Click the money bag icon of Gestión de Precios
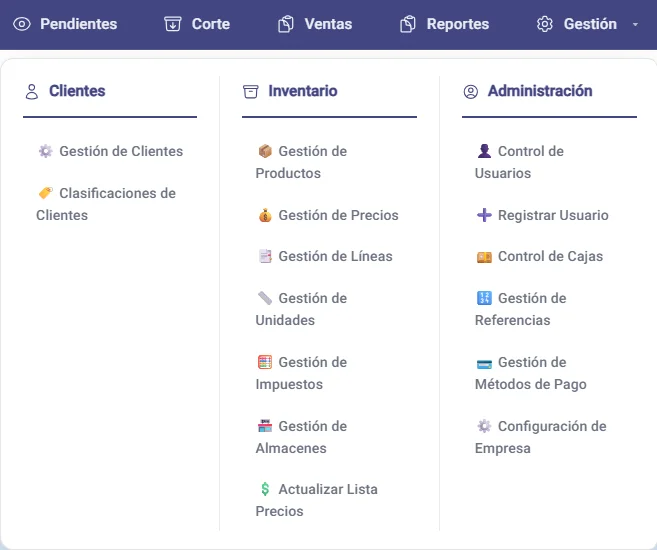Image resolution: width=657 pixels, height=550 pixels. pyautogui.click(x=265, y=215)
